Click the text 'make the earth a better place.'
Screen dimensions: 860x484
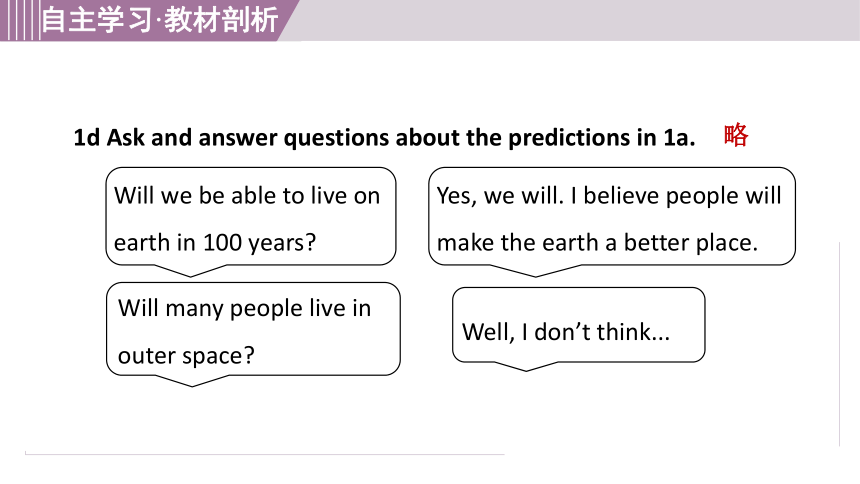coord(597,243)
